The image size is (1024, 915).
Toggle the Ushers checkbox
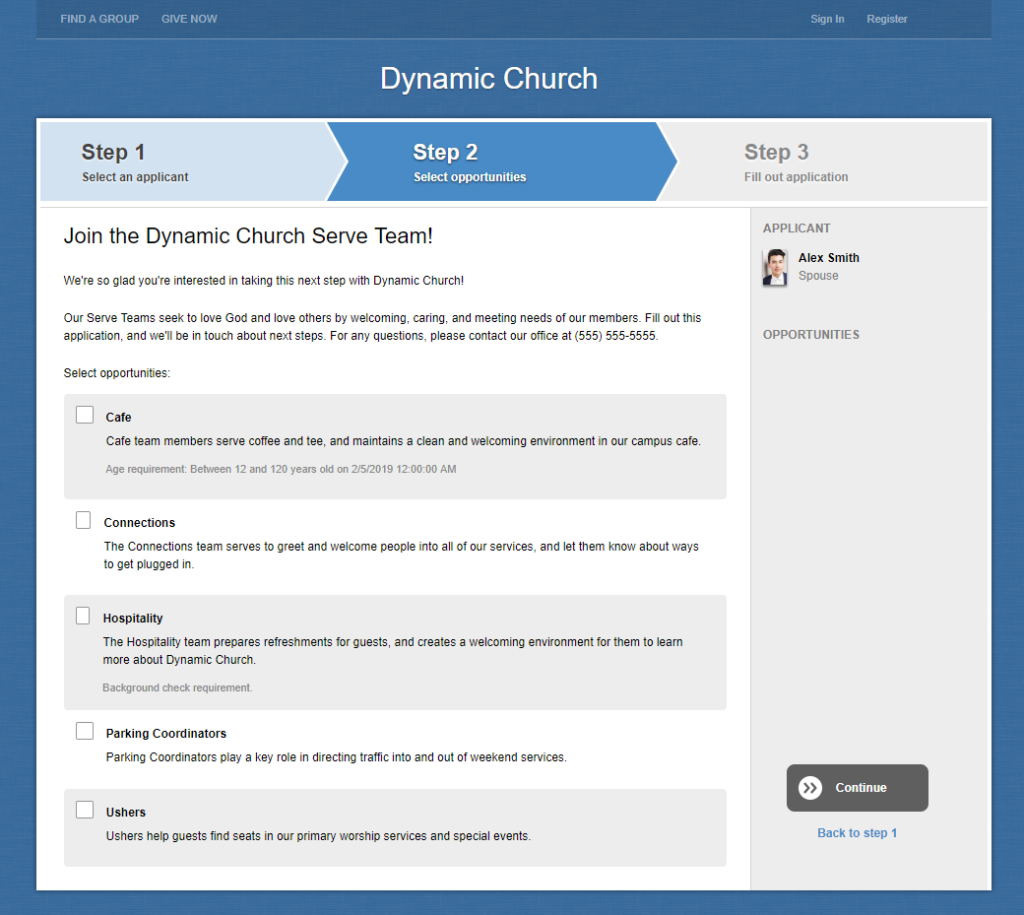[85, 810]
